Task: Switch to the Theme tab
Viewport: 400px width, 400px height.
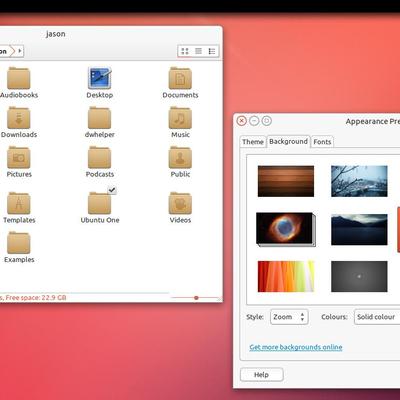Action: tap(253, 142)
